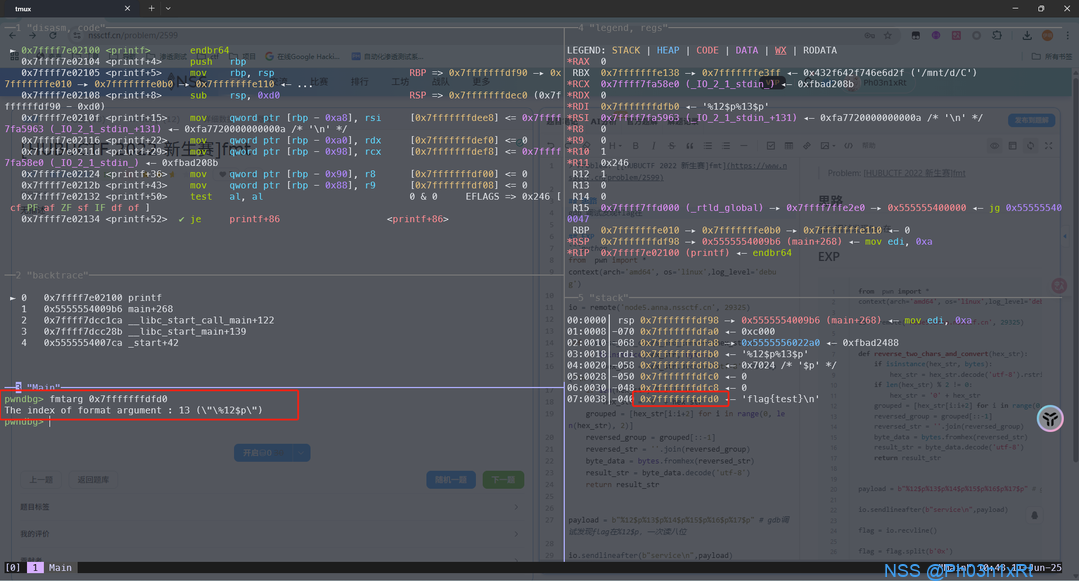Click the bookmark star icon
This screenshot has width=1079, height=581.
click(887, 35)
